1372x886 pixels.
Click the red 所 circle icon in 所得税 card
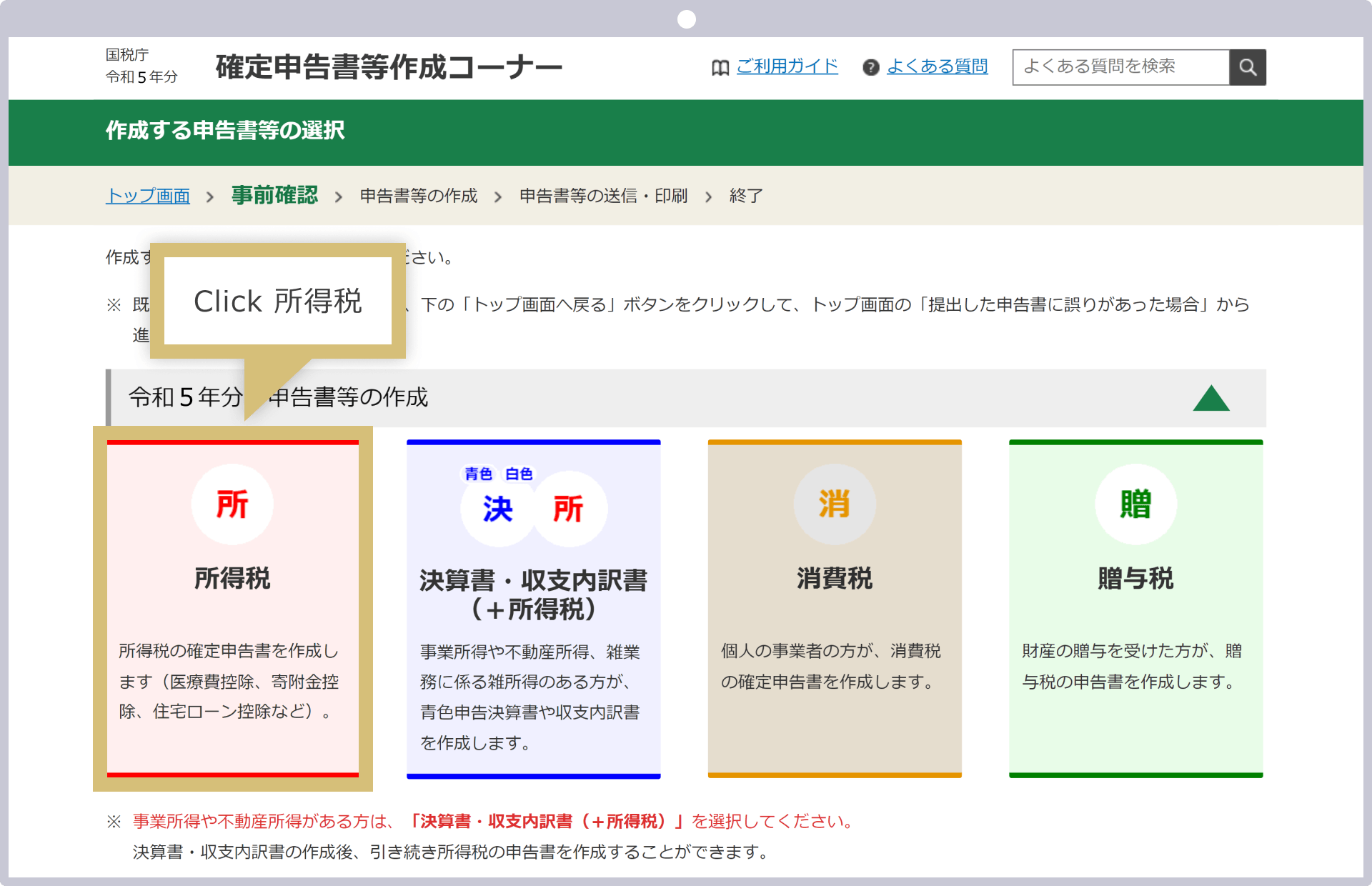click(232, 504)
